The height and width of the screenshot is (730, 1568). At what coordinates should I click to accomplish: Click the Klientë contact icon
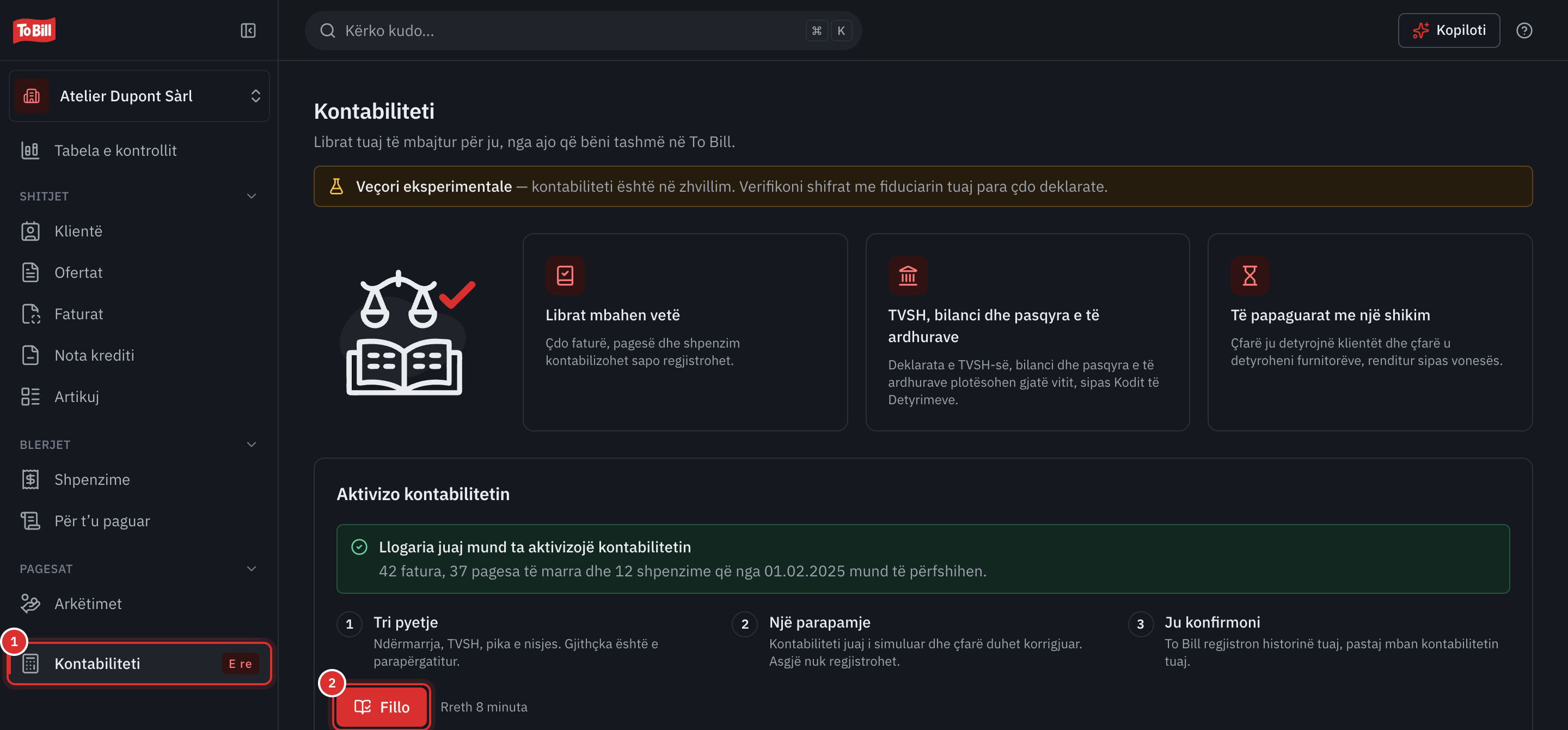(30, 232)
